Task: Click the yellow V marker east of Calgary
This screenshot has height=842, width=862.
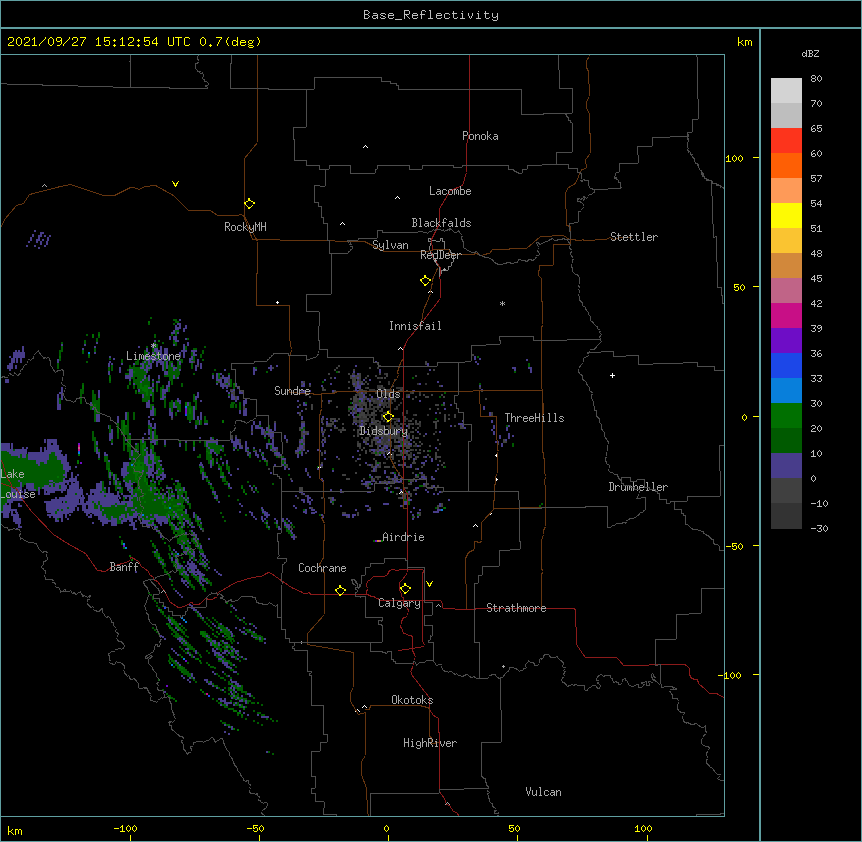Action: tap(429, 584)
